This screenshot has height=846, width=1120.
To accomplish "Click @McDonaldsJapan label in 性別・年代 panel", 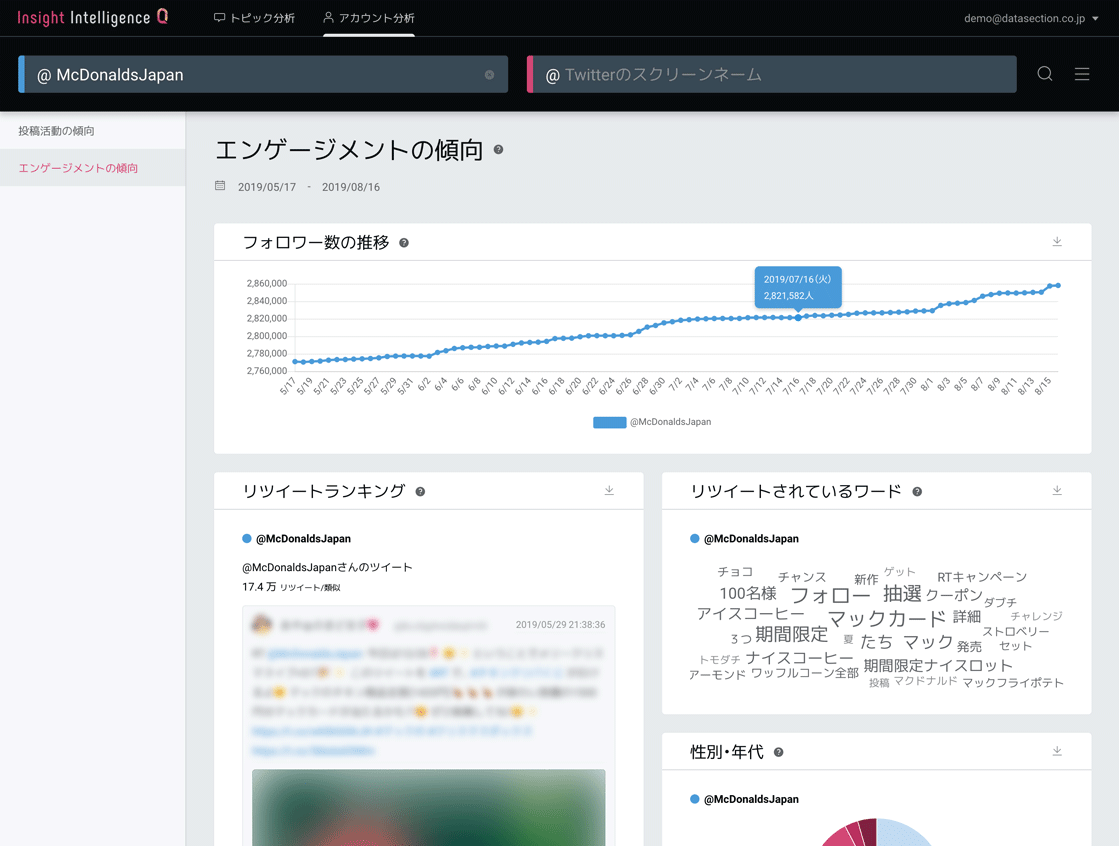I will (751, 800).
